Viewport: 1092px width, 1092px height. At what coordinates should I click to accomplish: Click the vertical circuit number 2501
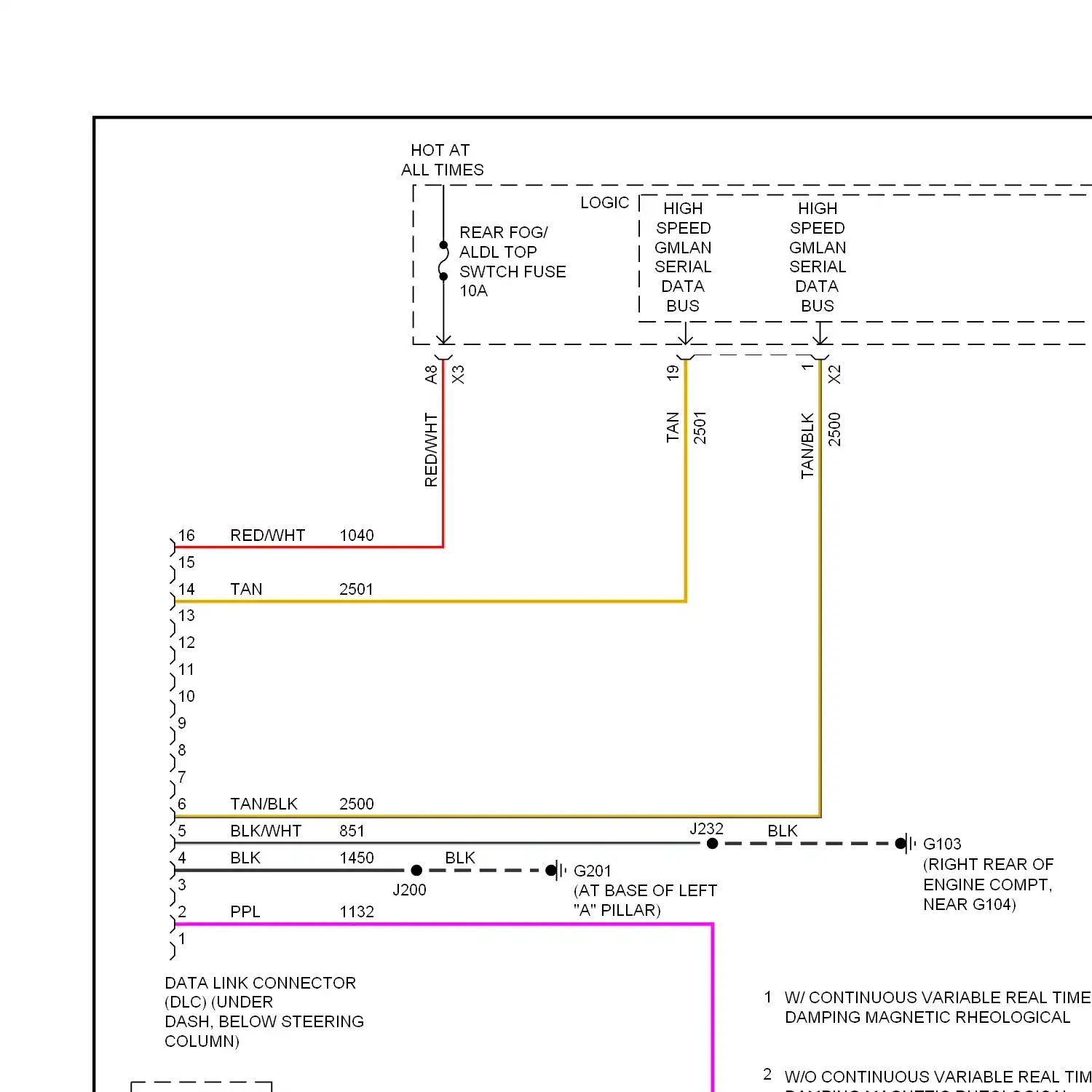(700, 427)
